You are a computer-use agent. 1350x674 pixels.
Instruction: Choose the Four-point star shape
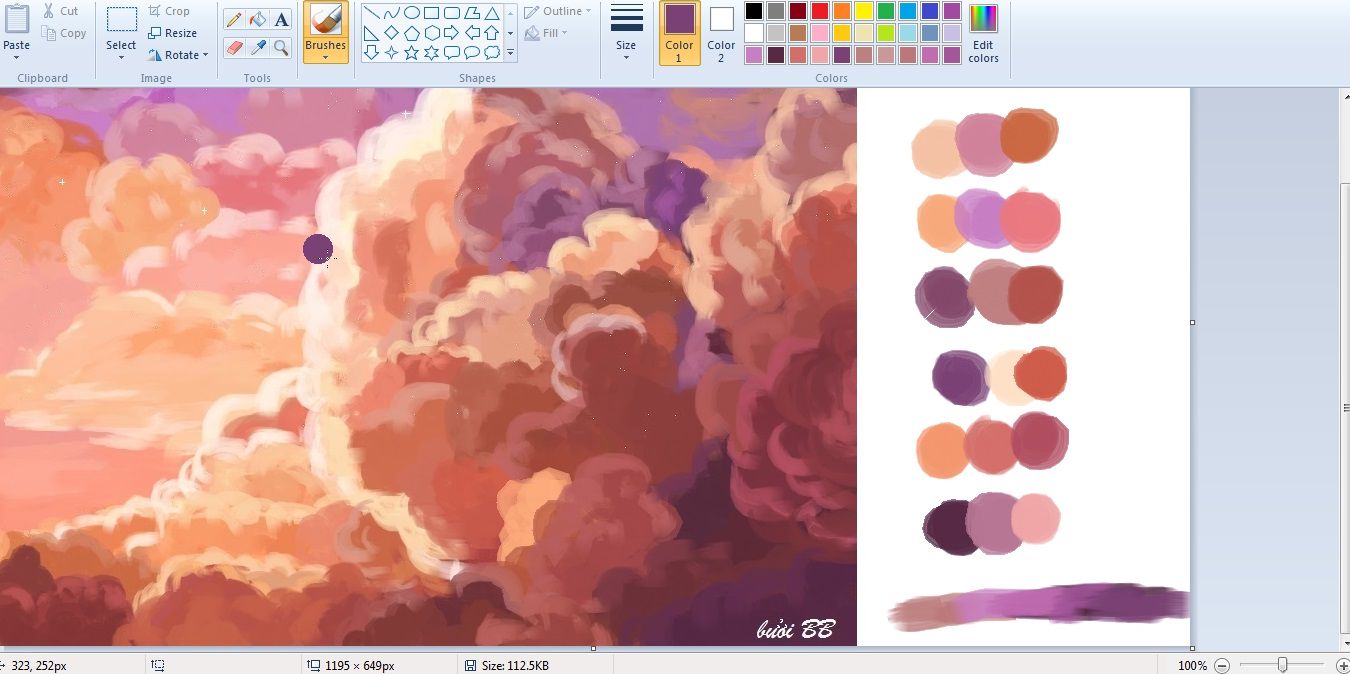pos(391,52)
